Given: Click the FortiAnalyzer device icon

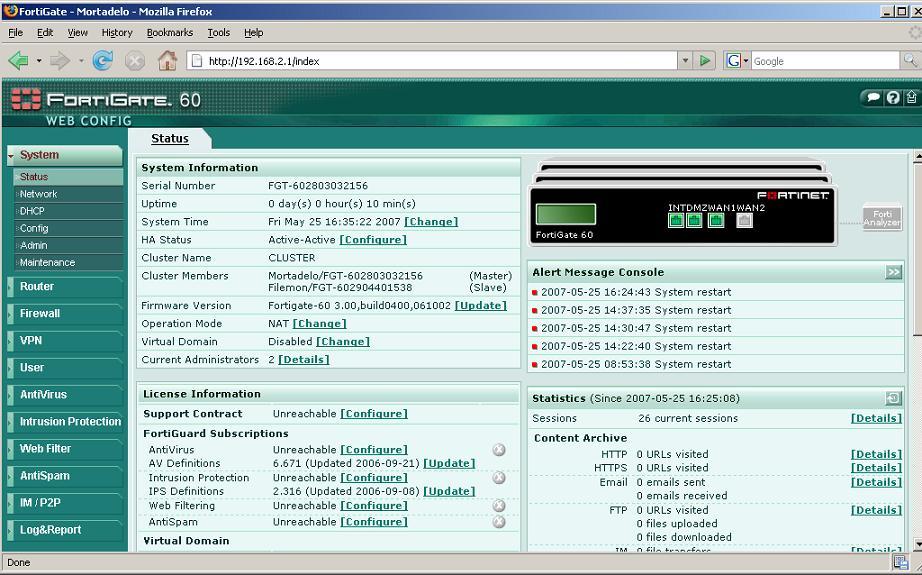Looking at the screenshot, I should point(882,218).
